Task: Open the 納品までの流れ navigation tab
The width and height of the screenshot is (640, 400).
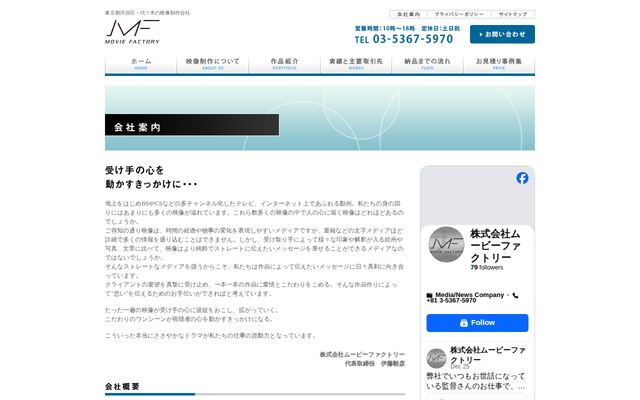Action: (427, 64)
